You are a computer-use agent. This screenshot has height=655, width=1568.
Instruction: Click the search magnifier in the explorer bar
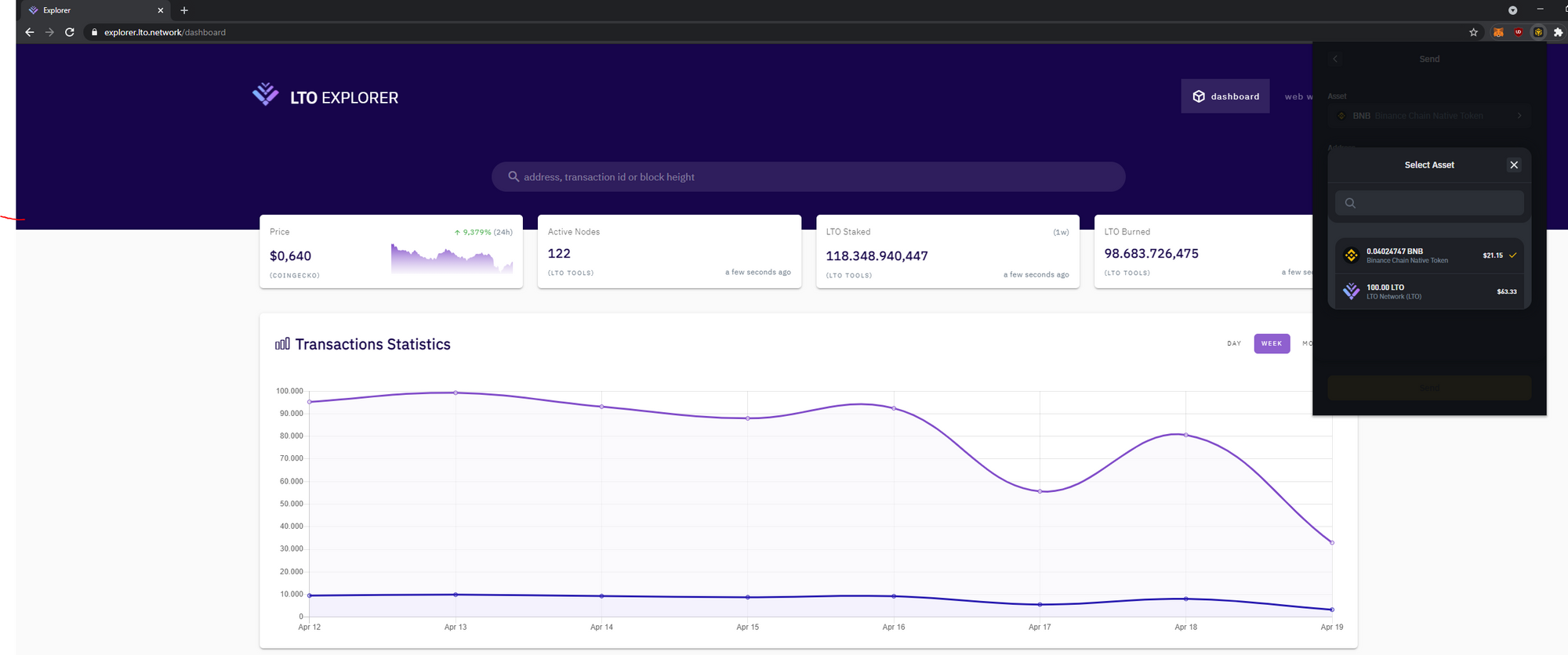coord(514,176)
